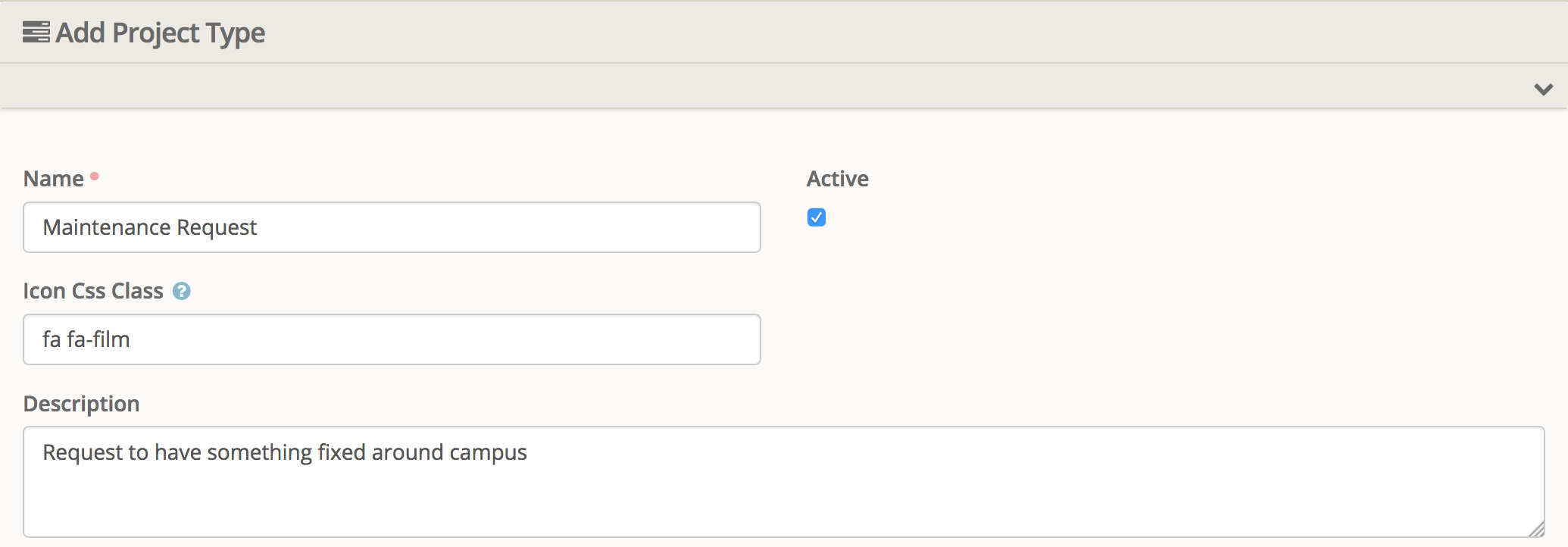The width and height of the screenshot is (1568, 547).
Task: Click the Active label text
Action: (837, 179)
